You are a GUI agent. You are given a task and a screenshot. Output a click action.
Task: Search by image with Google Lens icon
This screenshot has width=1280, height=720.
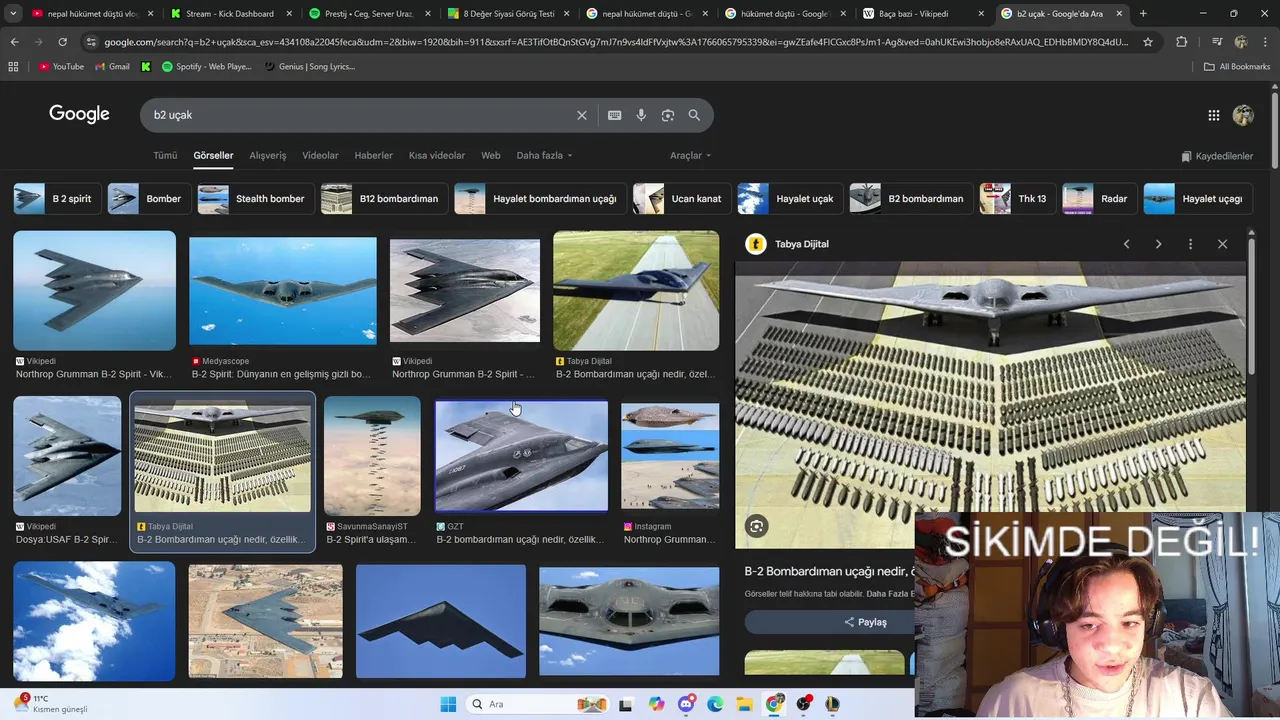pyautogui.click(x=667, y=115)
